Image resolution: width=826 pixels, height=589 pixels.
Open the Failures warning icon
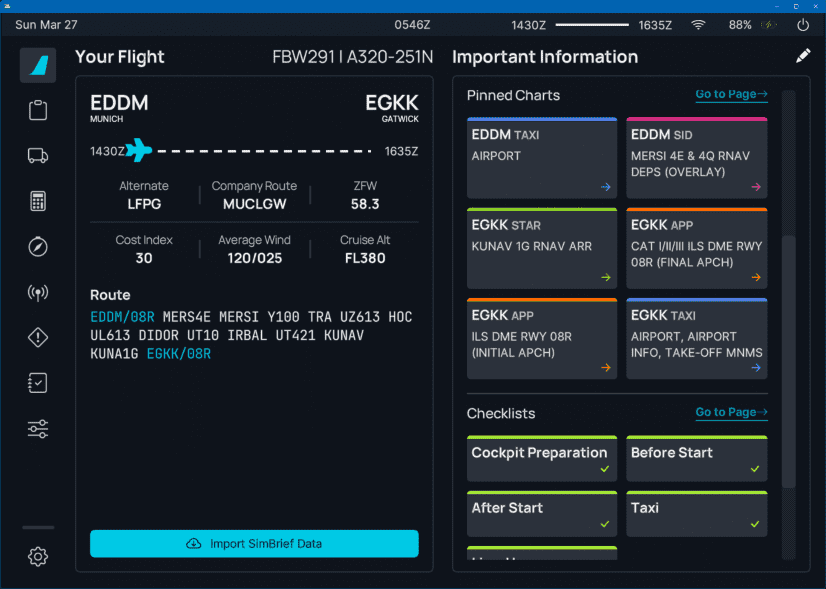(x=38, y=338)
